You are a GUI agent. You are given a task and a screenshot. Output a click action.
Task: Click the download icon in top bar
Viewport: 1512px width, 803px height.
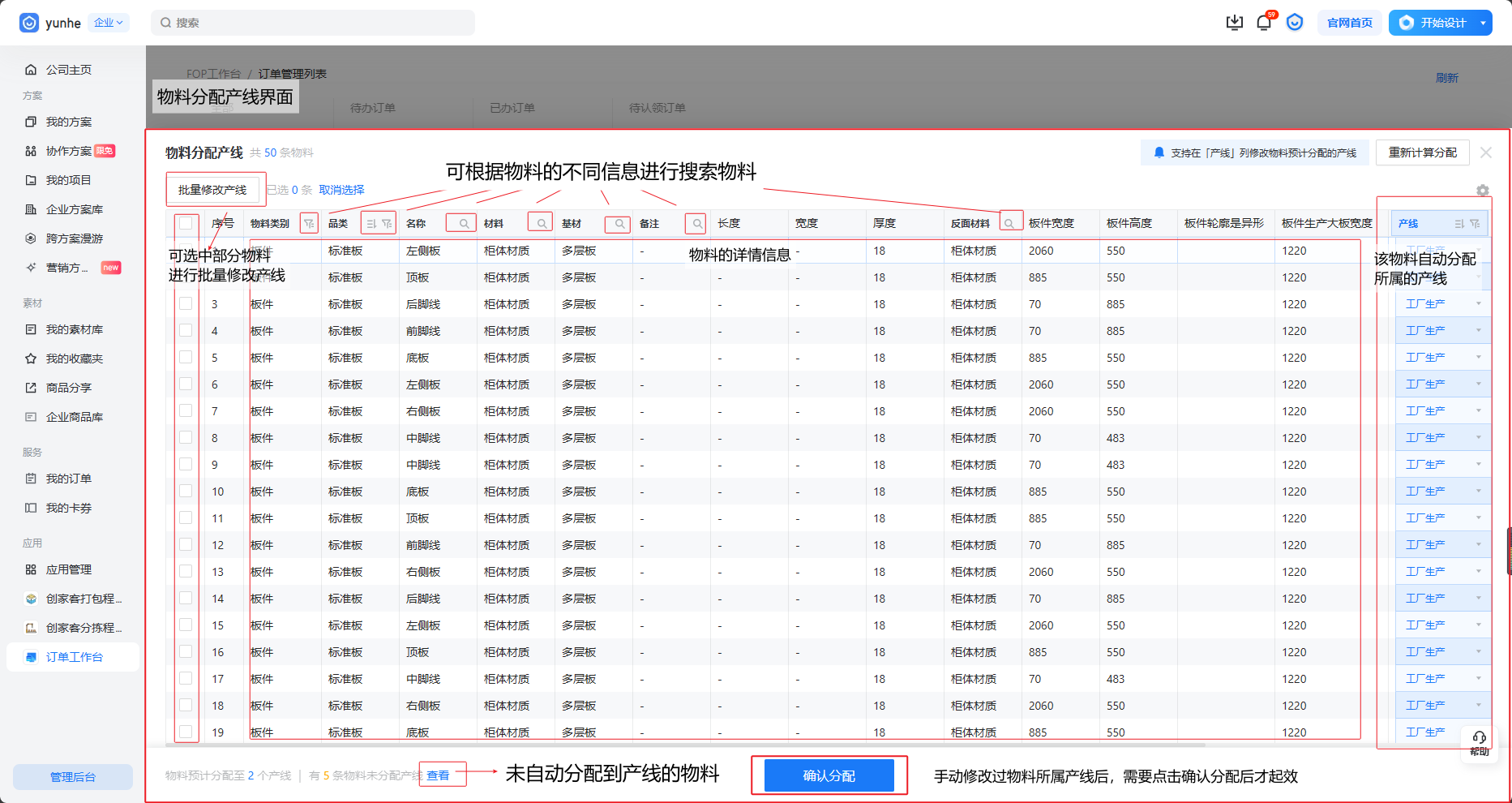1234,23
